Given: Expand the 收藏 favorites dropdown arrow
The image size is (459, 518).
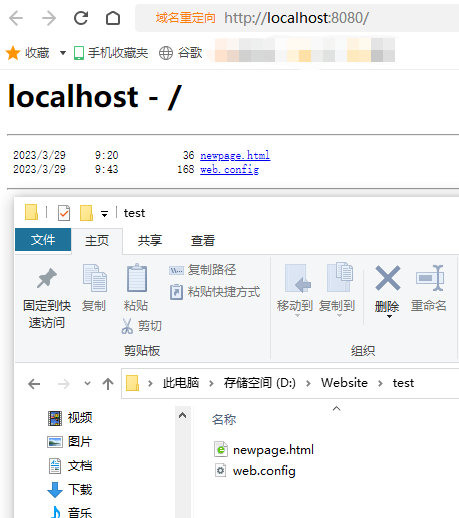Looking at the screenshot, I should coord(63,53).
